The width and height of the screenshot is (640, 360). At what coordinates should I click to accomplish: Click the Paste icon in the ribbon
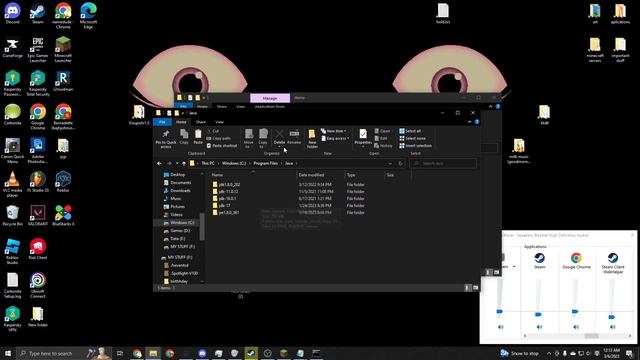198,134
